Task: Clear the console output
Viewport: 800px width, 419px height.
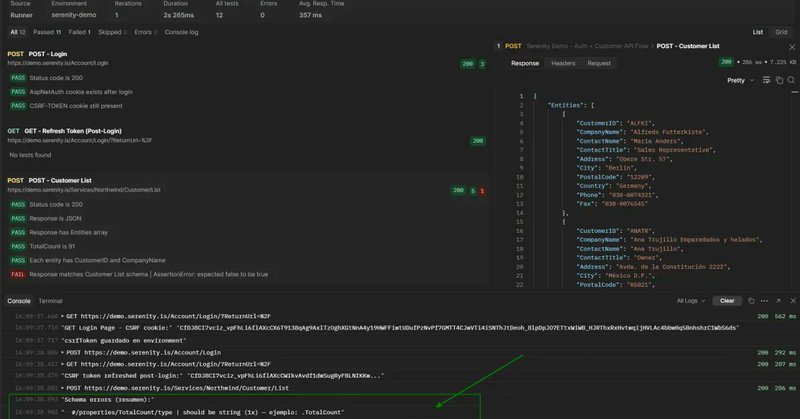Action: pos(727,300)
